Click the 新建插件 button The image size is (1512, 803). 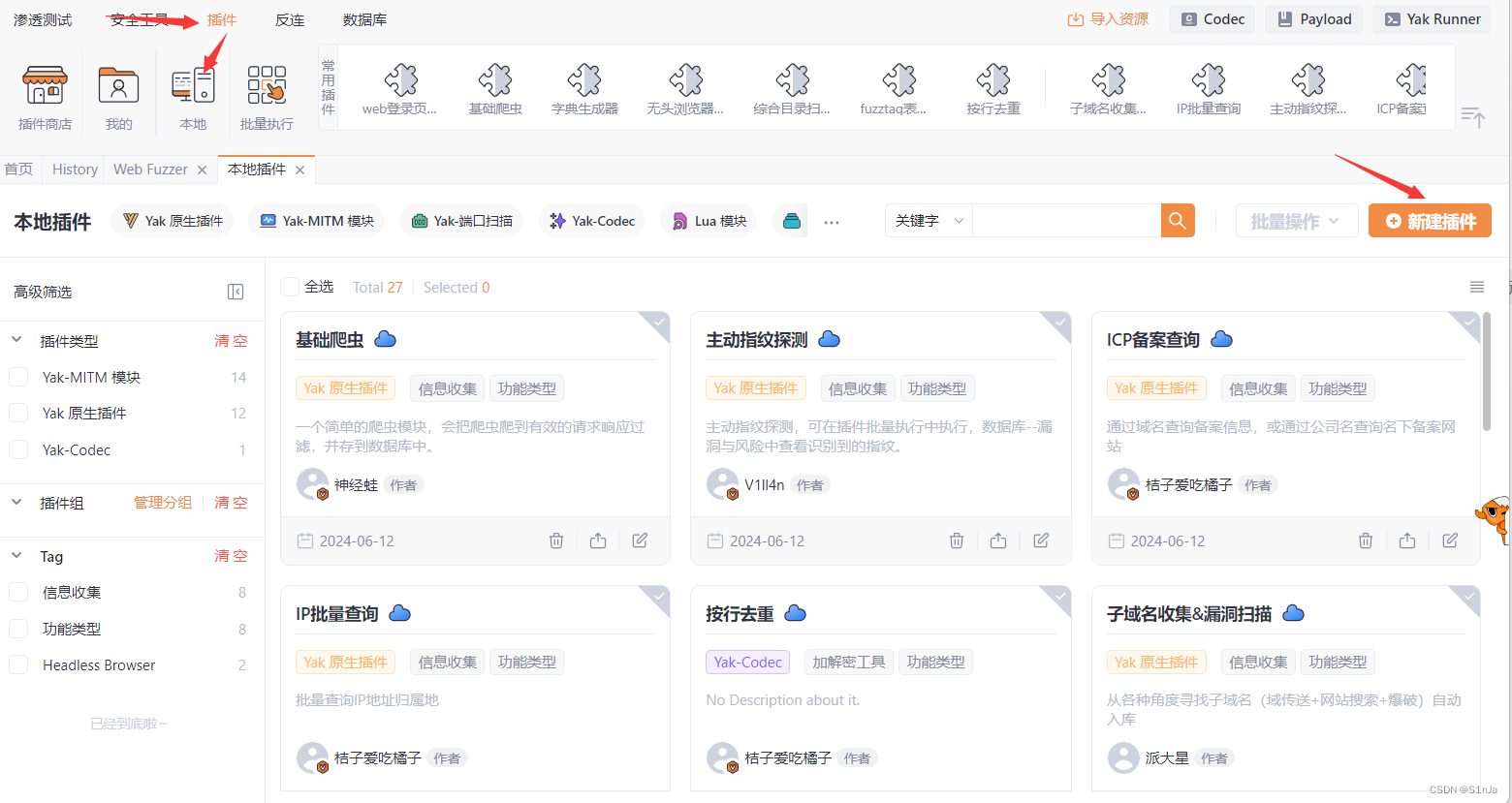[1430, 220]
